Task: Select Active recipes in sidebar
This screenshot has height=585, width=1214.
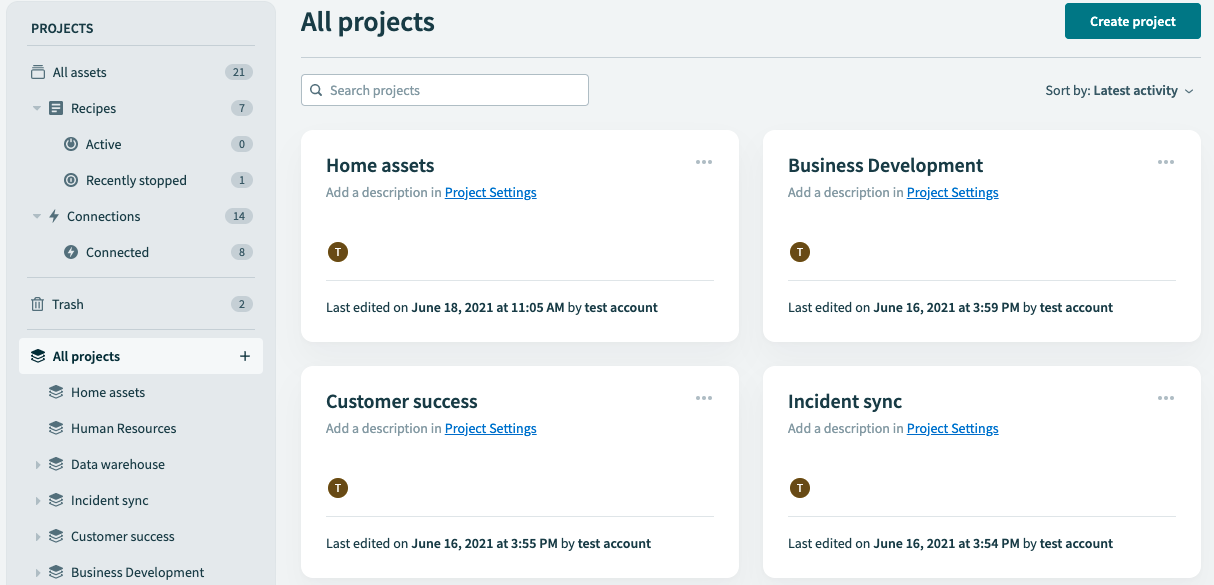Action: click(103, 144)
